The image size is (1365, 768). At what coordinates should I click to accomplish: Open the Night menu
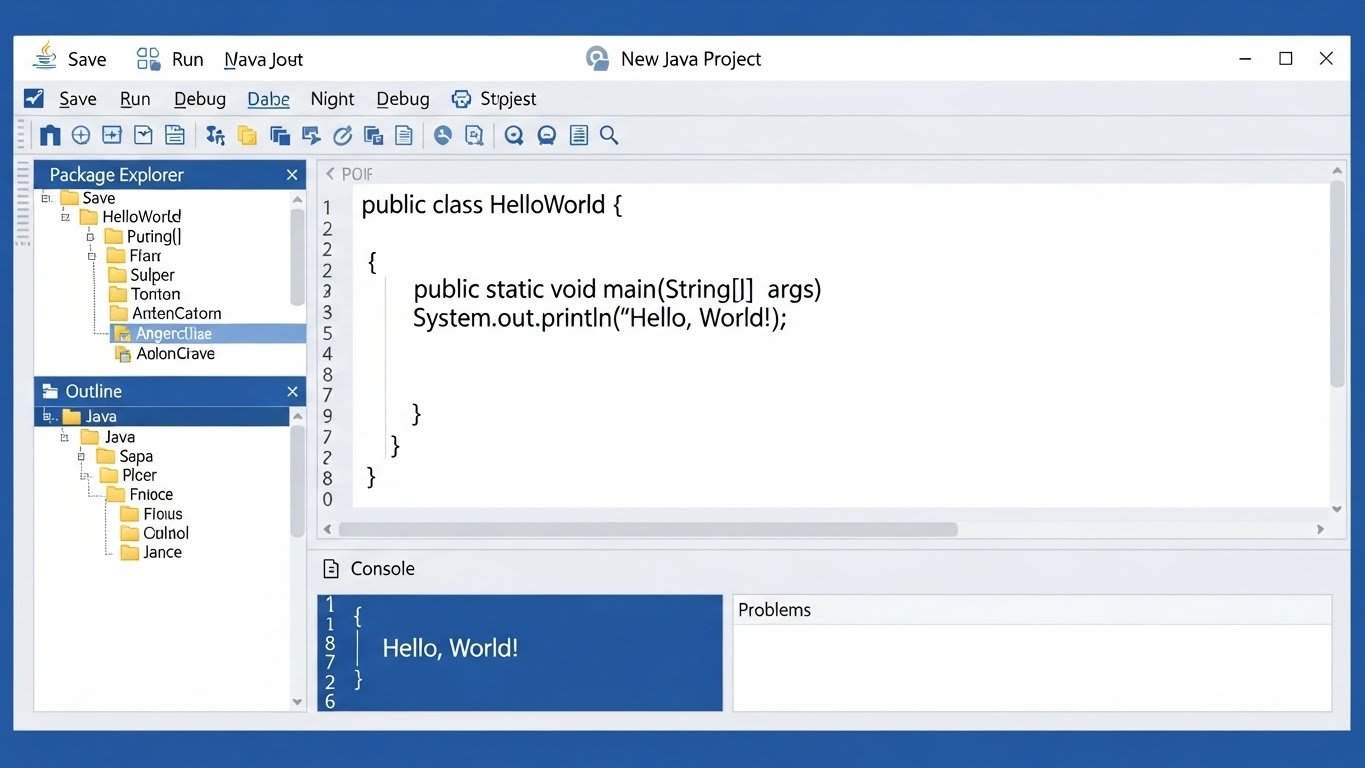click(x=332, y=99)
